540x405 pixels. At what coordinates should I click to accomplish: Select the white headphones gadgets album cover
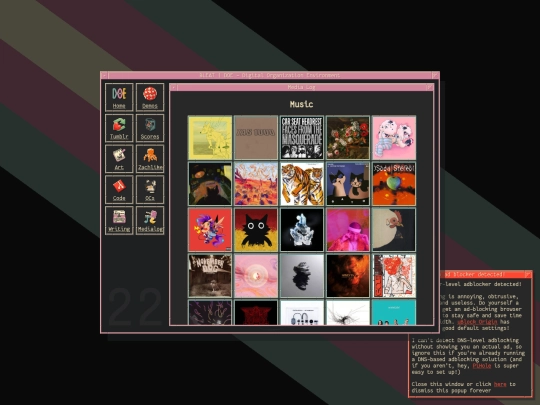(302, 312)
